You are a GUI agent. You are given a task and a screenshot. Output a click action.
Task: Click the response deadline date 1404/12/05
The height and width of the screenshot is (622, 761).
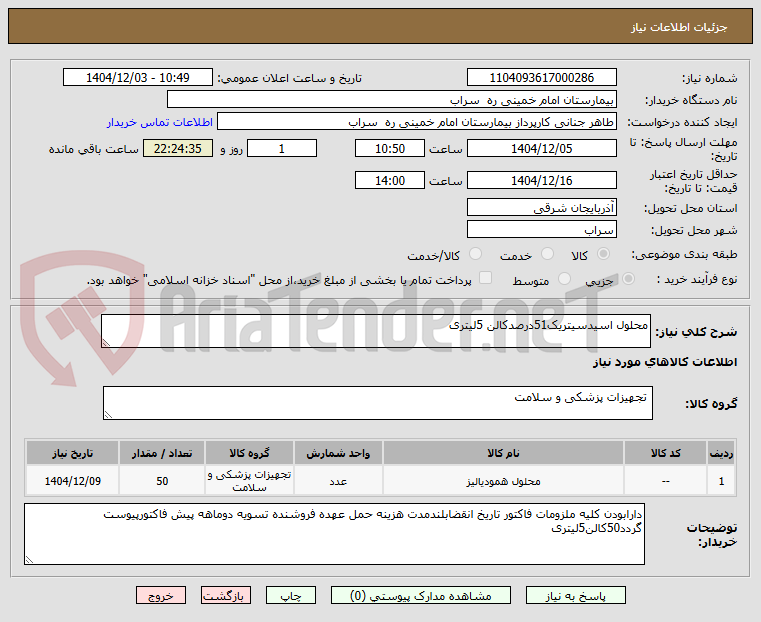(542, 148)
